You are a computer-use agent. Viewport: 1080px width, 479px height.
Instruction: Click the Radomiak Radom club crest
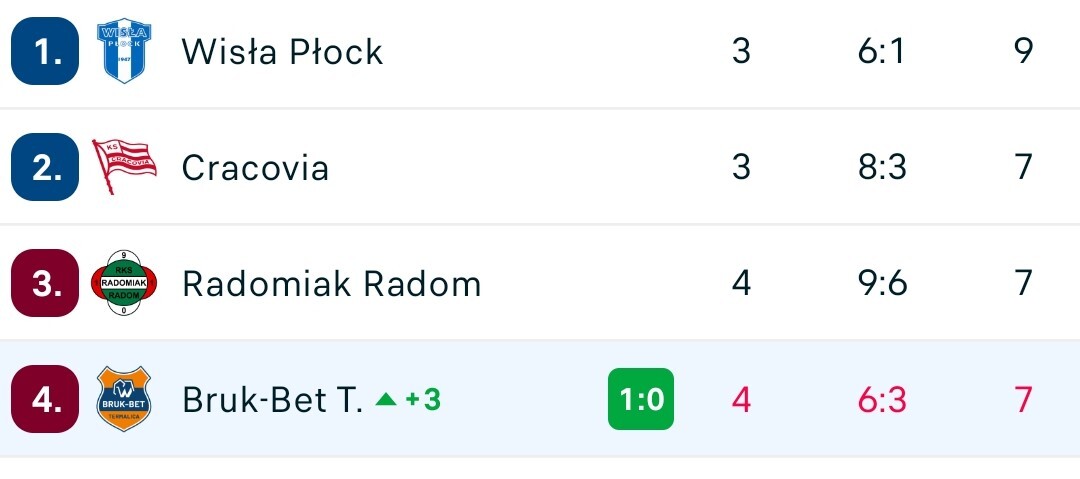click(x=123, y=284)
